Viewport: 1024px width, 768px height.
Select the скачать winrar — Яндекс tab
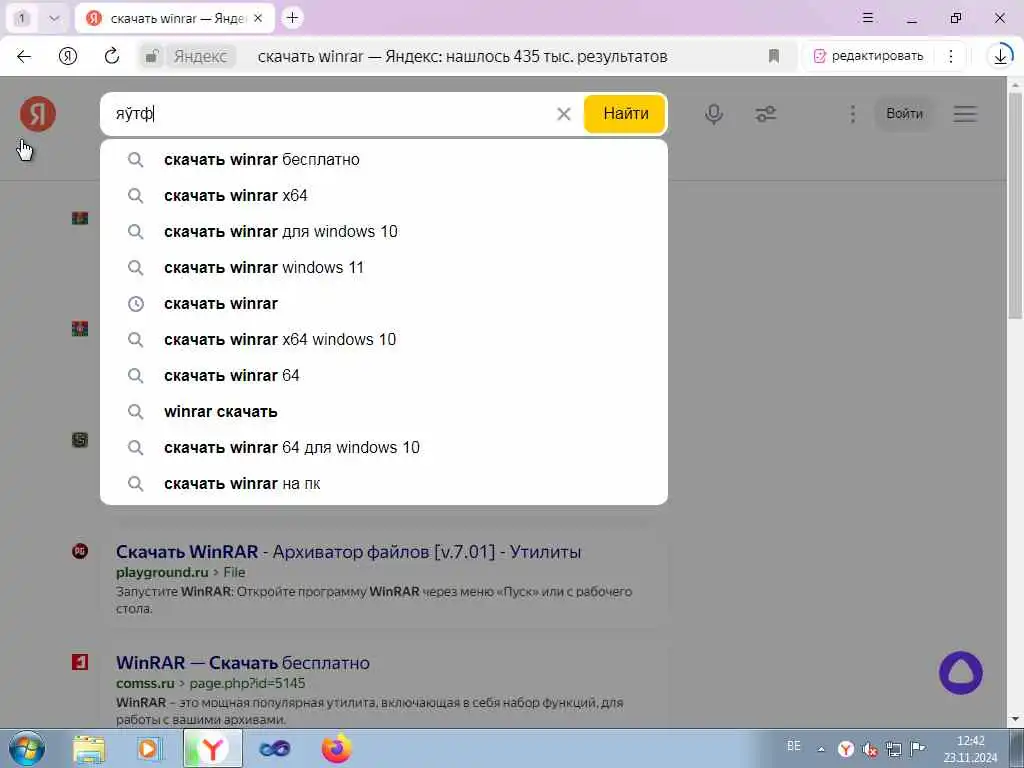click(x=174, y=18)
